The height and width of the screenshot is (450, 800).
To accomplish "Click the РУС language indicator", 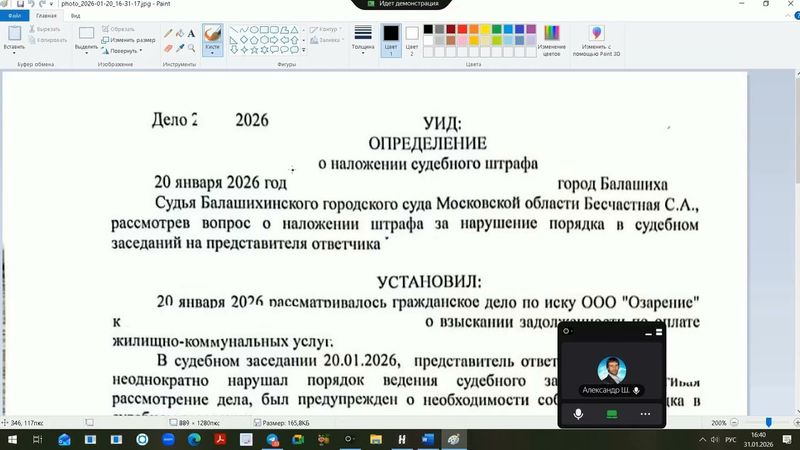I will point(731,439).
